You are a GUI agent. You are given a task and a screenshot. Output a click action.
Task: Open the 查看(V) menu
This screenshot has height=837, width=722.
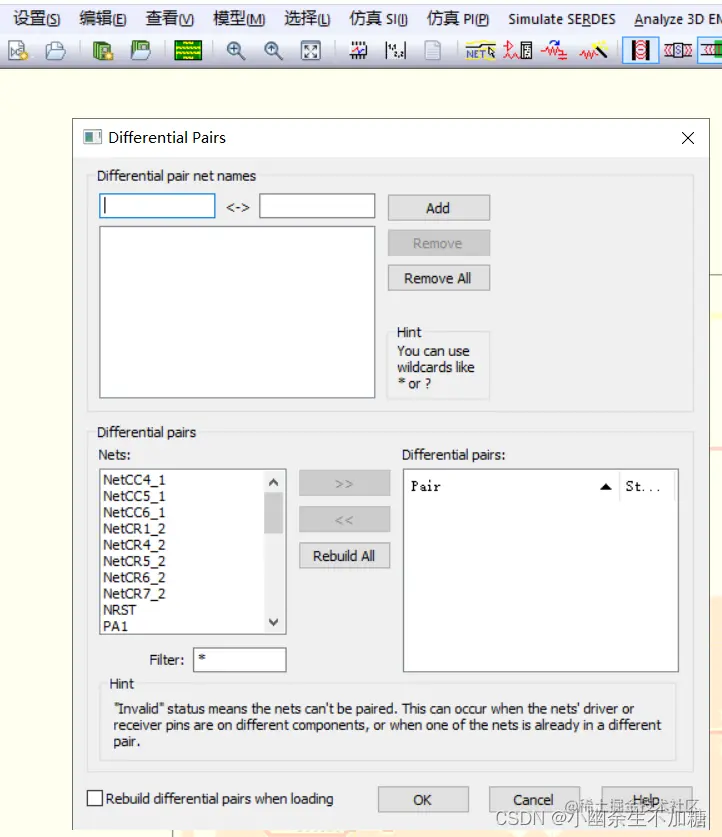tap(170, 19)
